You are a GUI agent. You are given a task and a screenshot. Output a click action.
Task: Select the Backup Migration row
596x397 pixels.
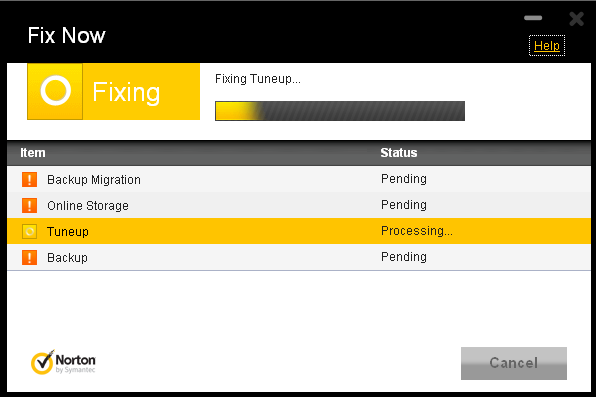tap(299, 179)
